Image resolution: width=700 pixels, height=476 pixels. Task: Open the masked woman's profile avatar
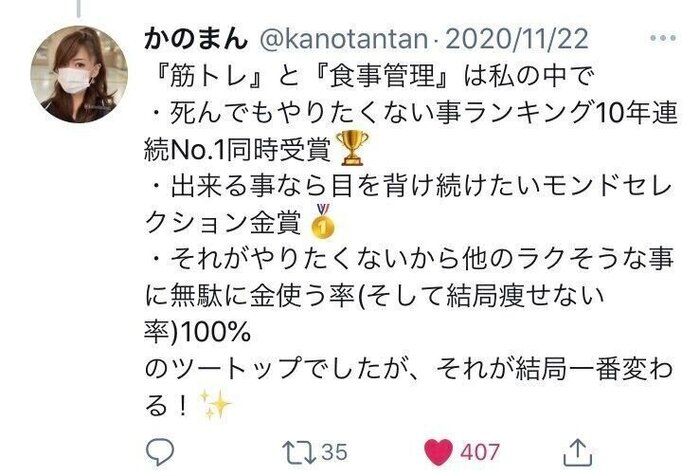click(x=79, y=75)
